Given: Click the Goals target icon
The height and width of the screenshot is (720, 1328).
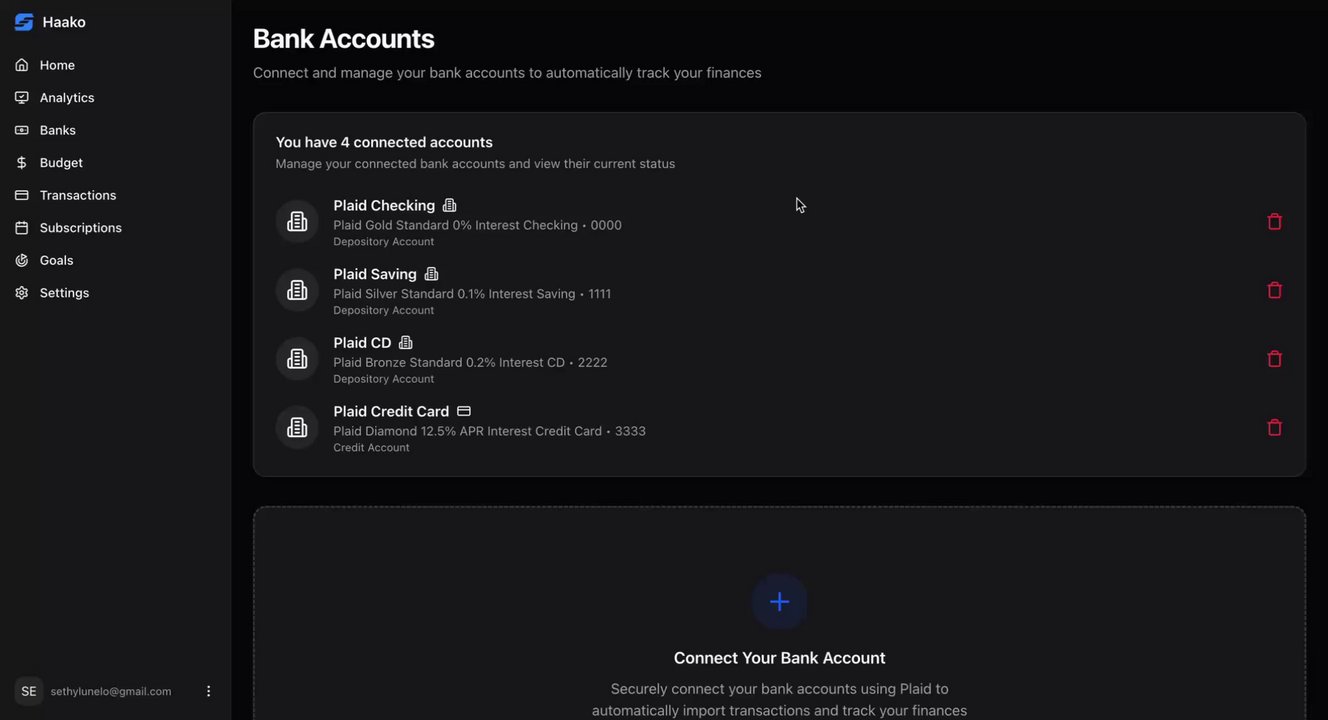Looking at the screenshot, I should (22, 260).
